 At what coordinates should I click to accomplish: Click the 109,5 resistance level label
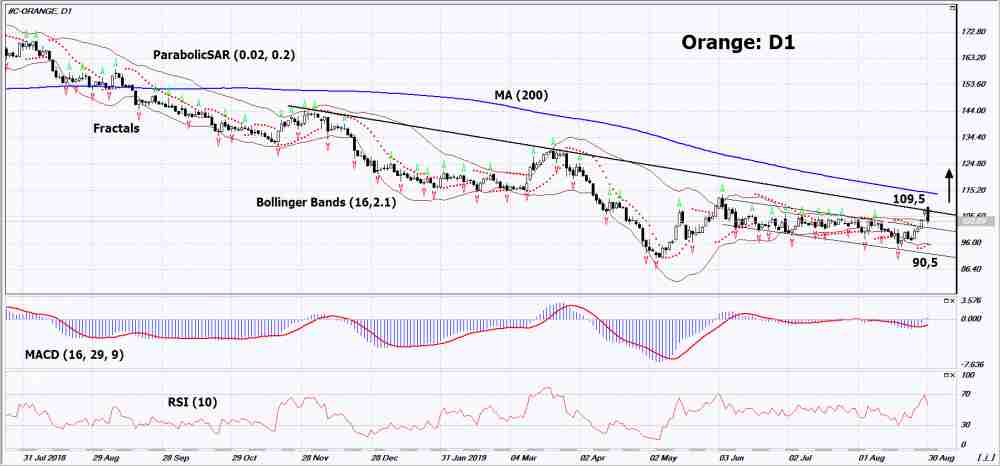click(910, 199)
